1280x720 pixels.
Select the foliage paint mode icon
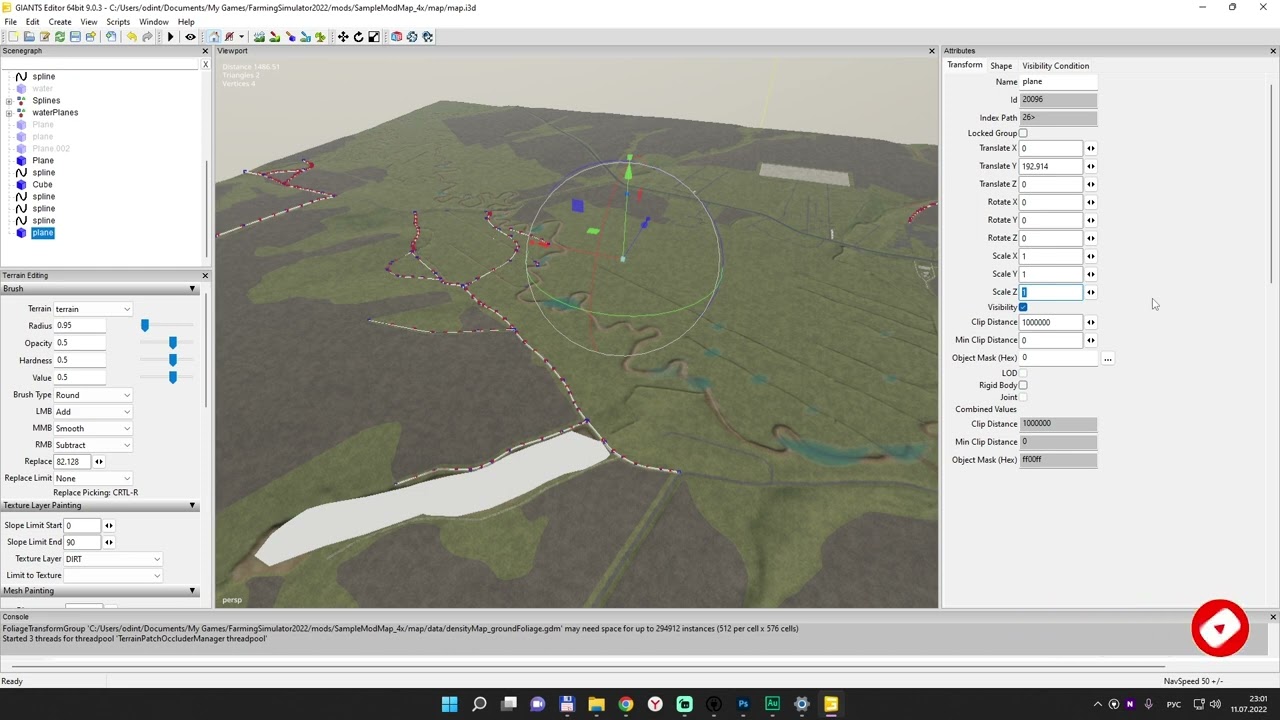pyautogui.click(x=320, y=37)
